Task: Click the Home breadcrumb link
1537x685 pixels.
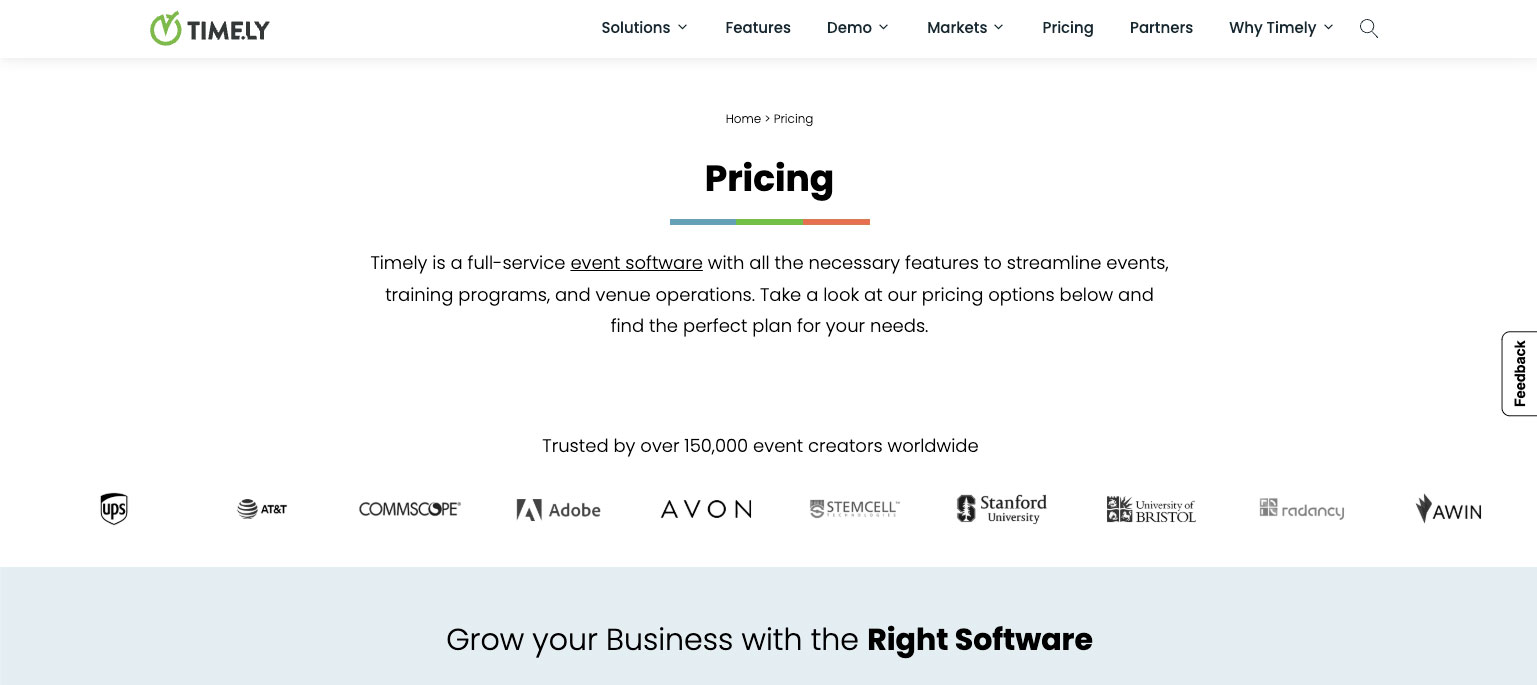Action: click(x=743, y=119)
